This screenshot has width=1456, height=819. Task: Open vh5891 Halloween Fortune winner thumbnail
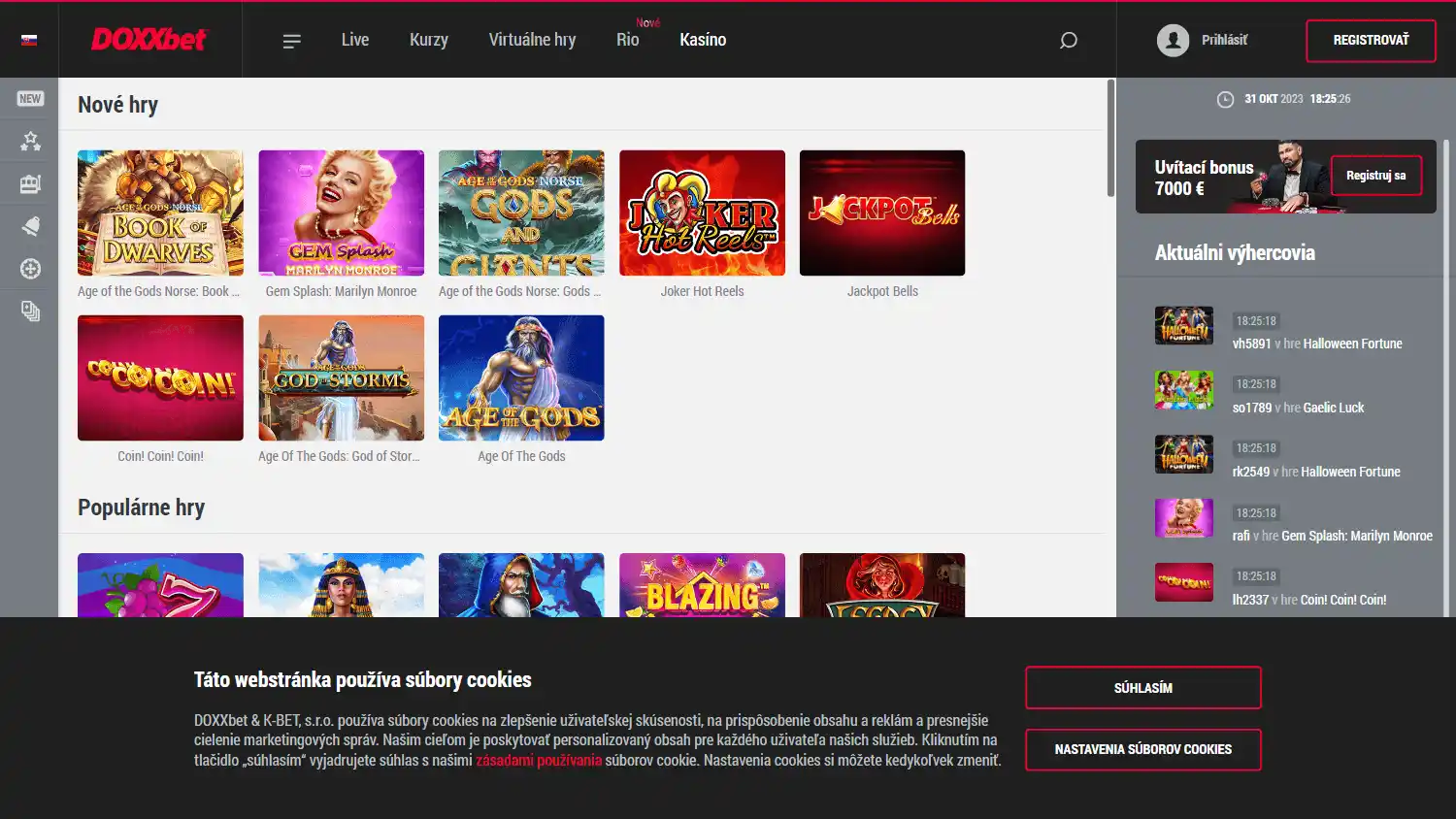pyautogui.click(x=1183, y=326)
